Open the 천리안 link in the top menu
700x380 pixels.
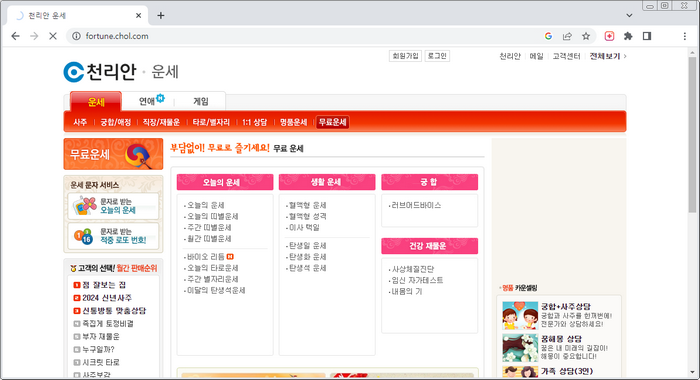pos(510,56)
